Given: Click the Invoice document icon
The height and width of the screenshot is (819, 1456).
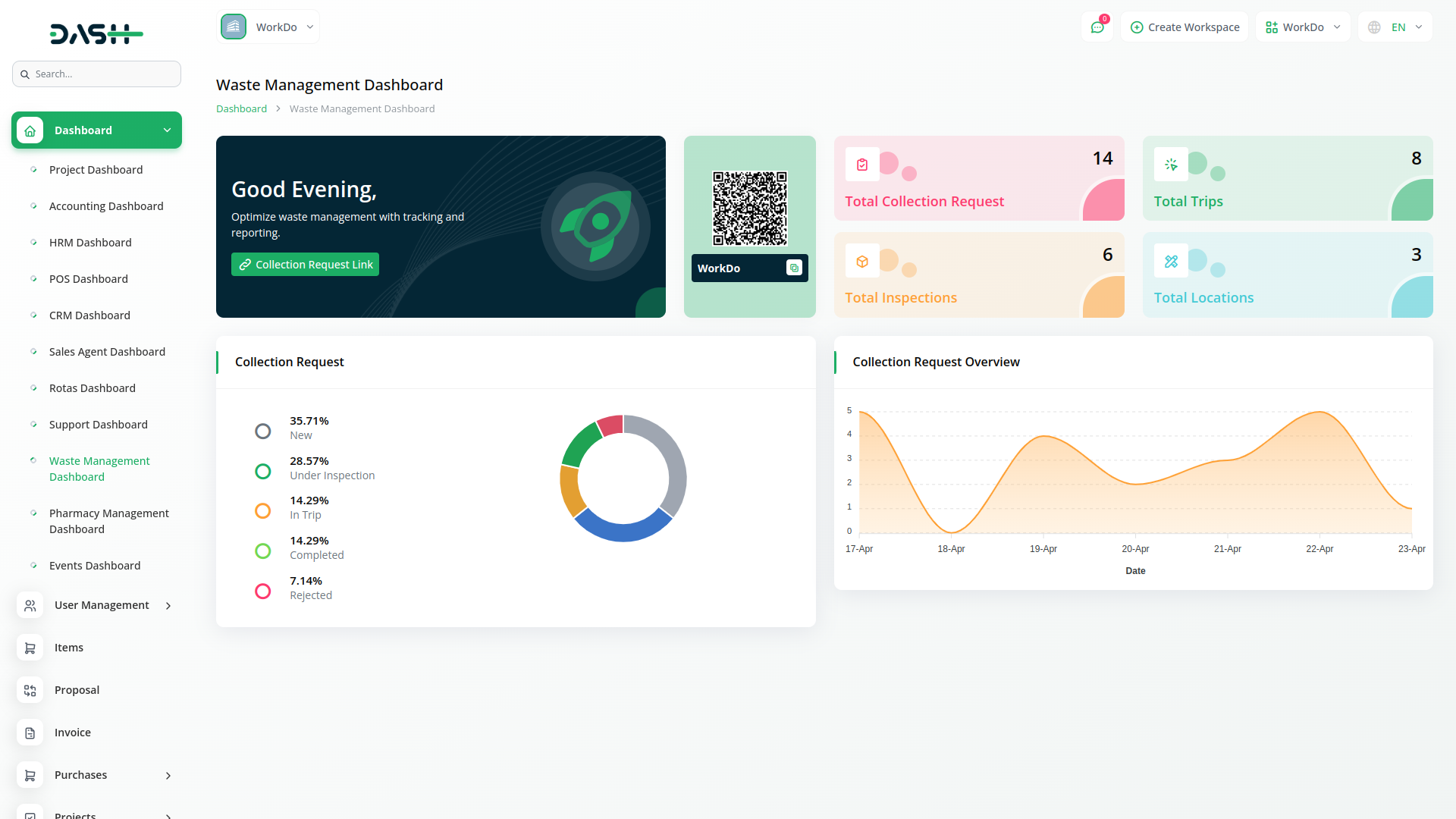Looking at the screenshot, I should [30, 733].
